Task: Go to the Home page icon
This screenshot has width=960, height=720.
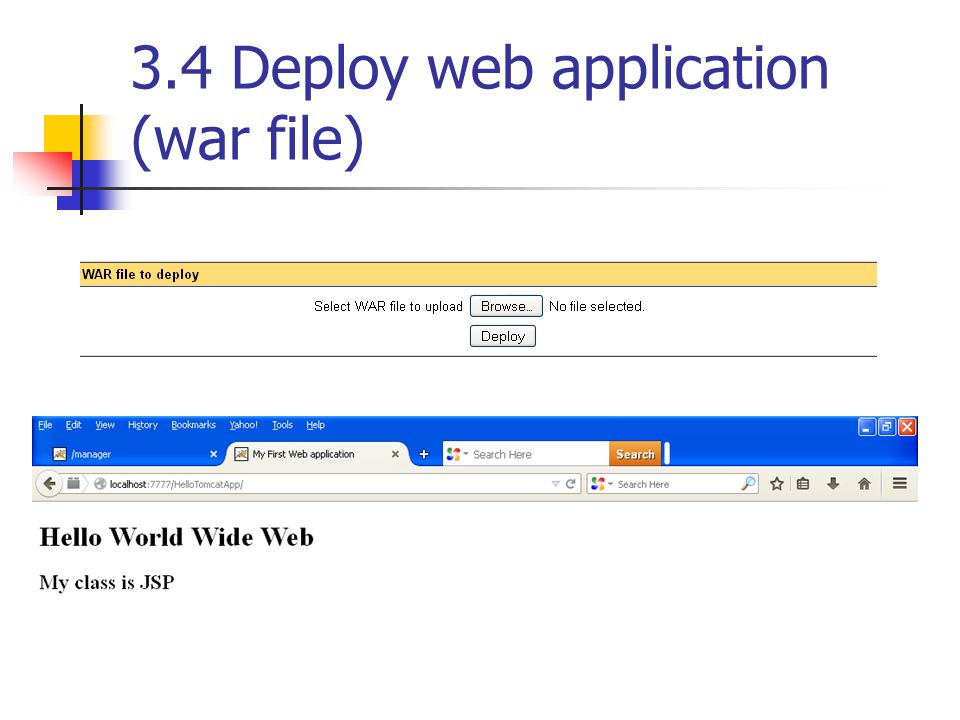Action: pyautogui.click(x=864, y=484)
